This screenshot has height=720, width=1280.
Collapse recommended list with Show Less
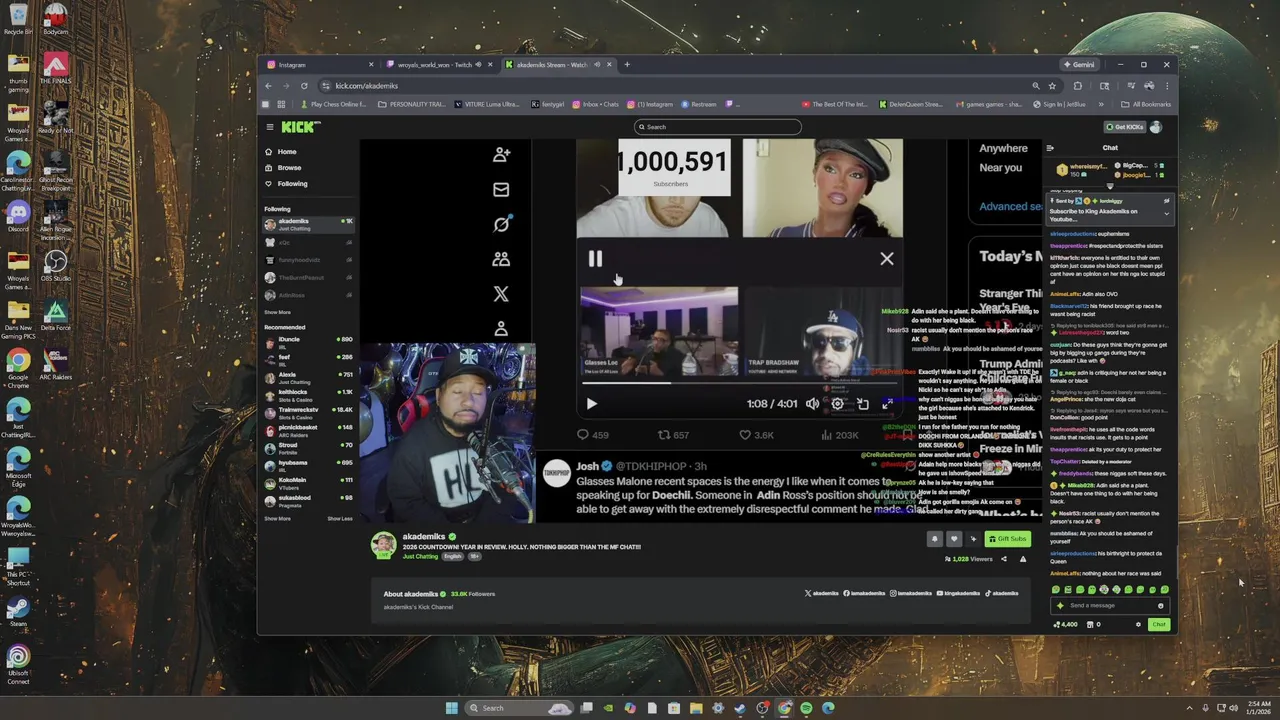point(340,518)
